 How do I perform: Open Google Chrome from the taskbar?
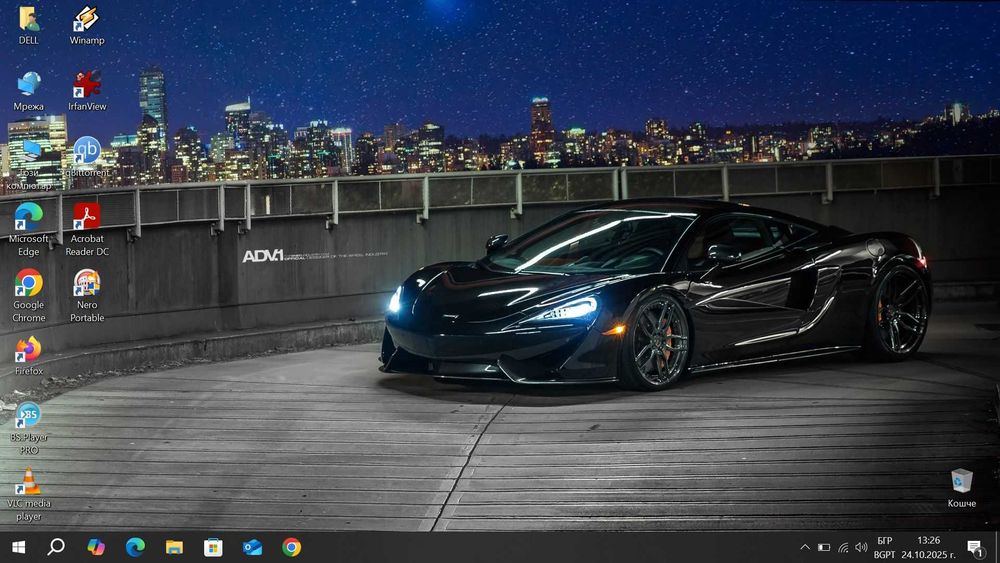point(291,547)
